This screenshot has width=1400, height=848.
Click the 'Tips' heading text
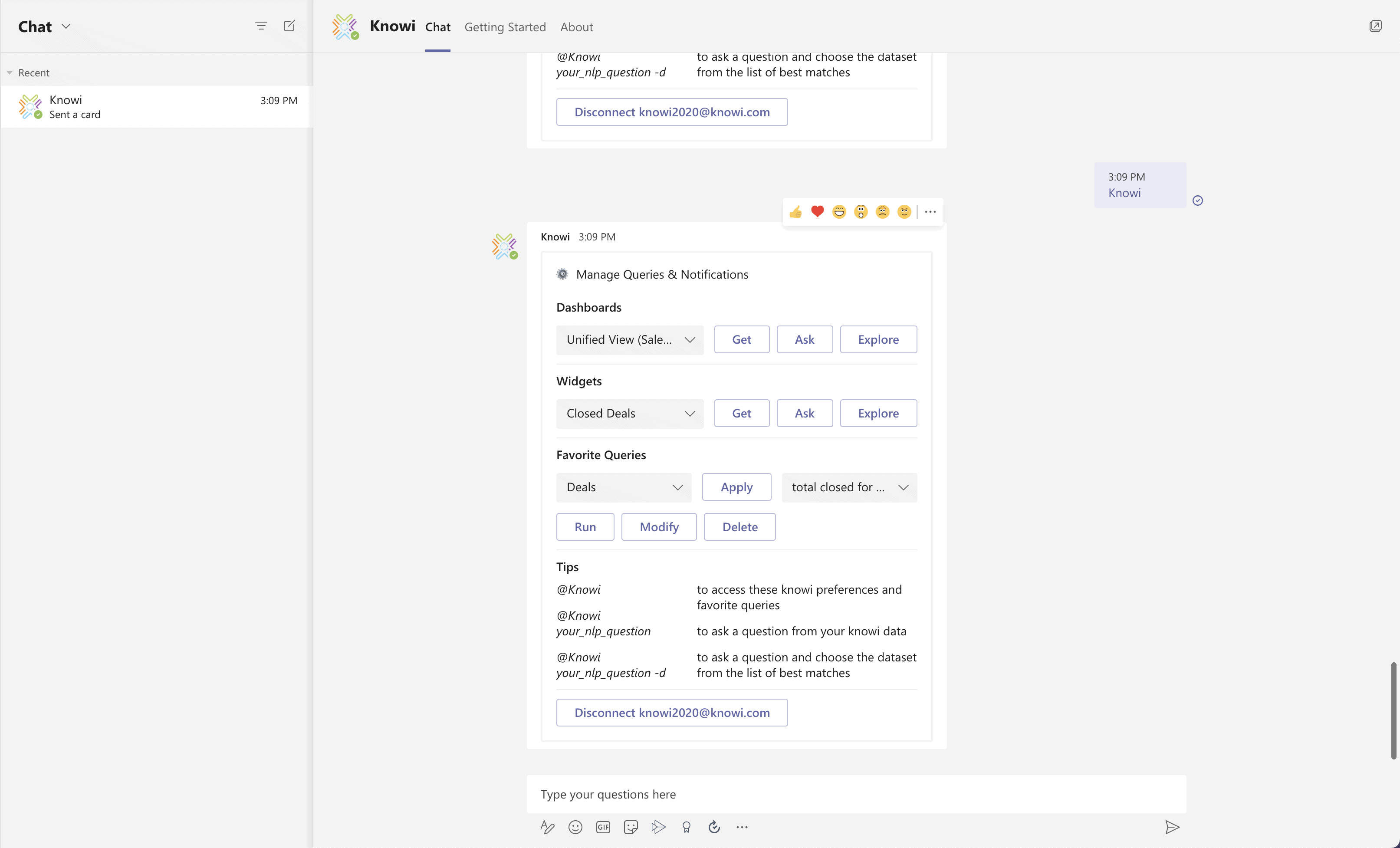coord(567,567)
